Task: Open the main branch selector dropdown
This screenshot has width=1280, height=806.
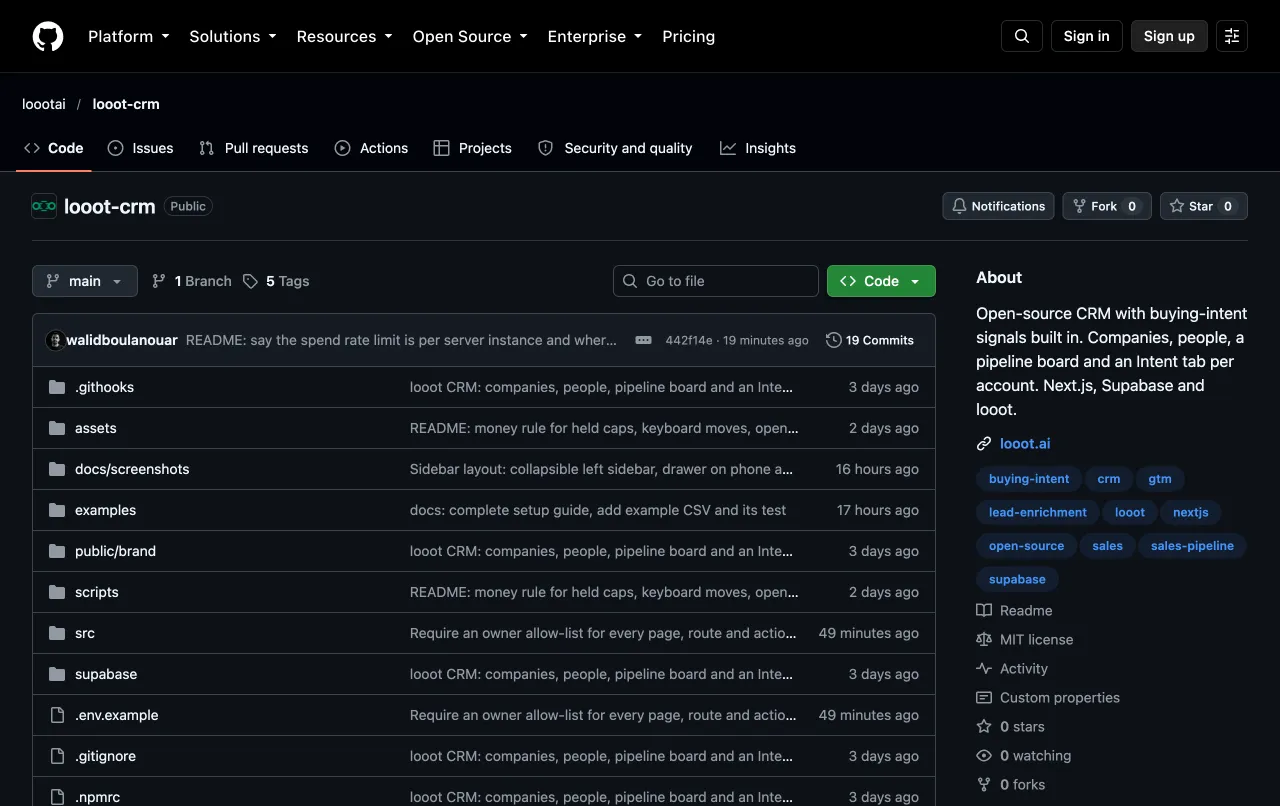Action: tap(85, 281)
